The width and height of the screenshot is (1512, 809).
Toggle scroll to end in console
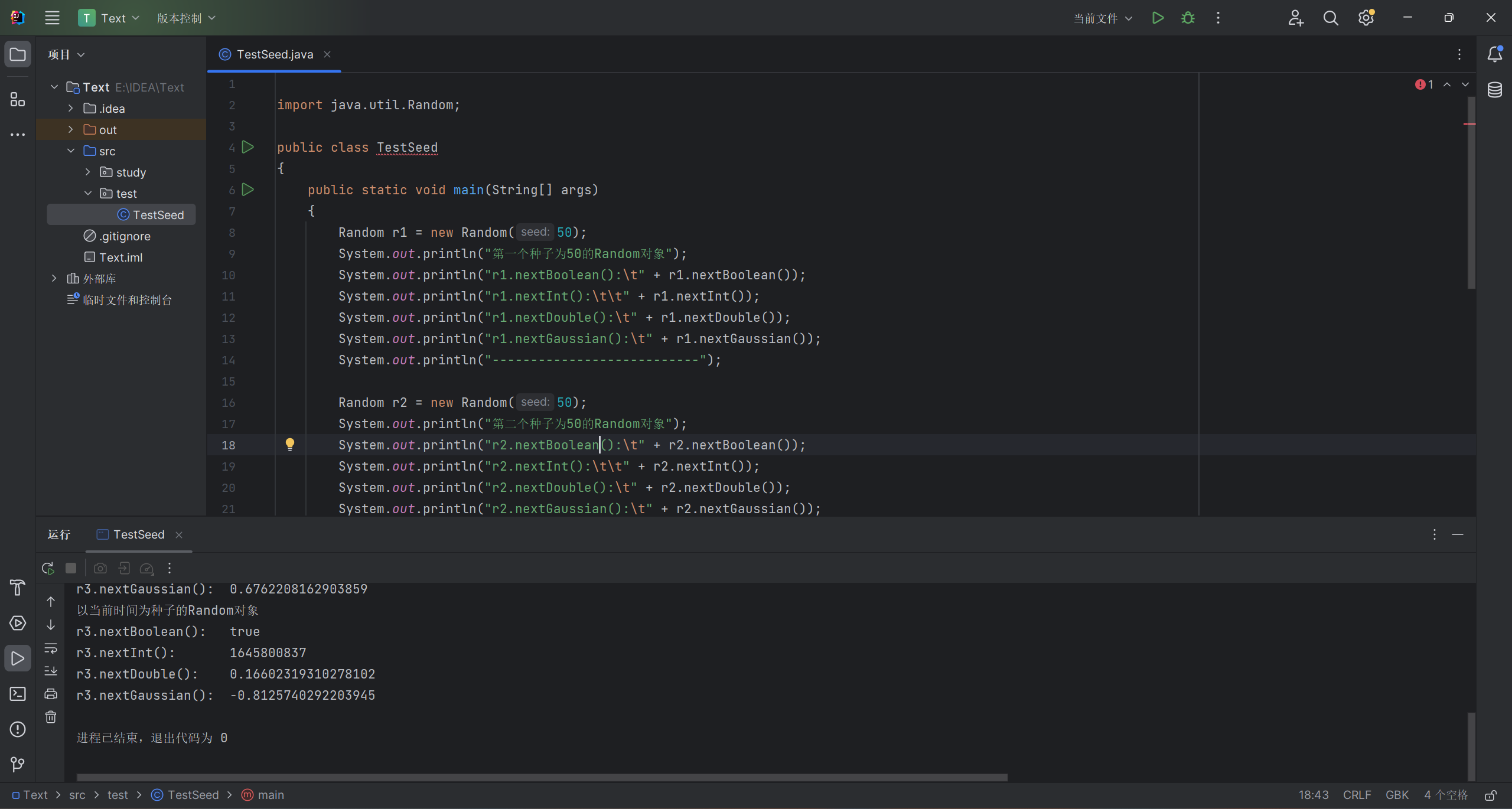51,671
